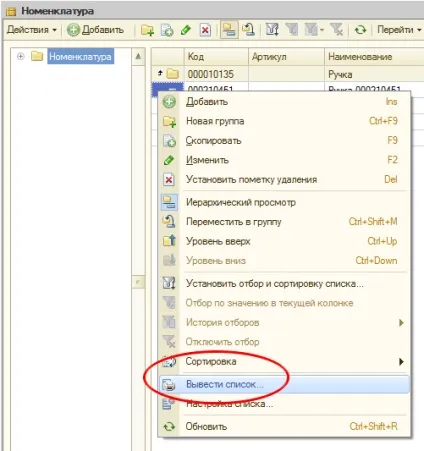Click the Код column header

pyautogui.click(x=216, y=56)
